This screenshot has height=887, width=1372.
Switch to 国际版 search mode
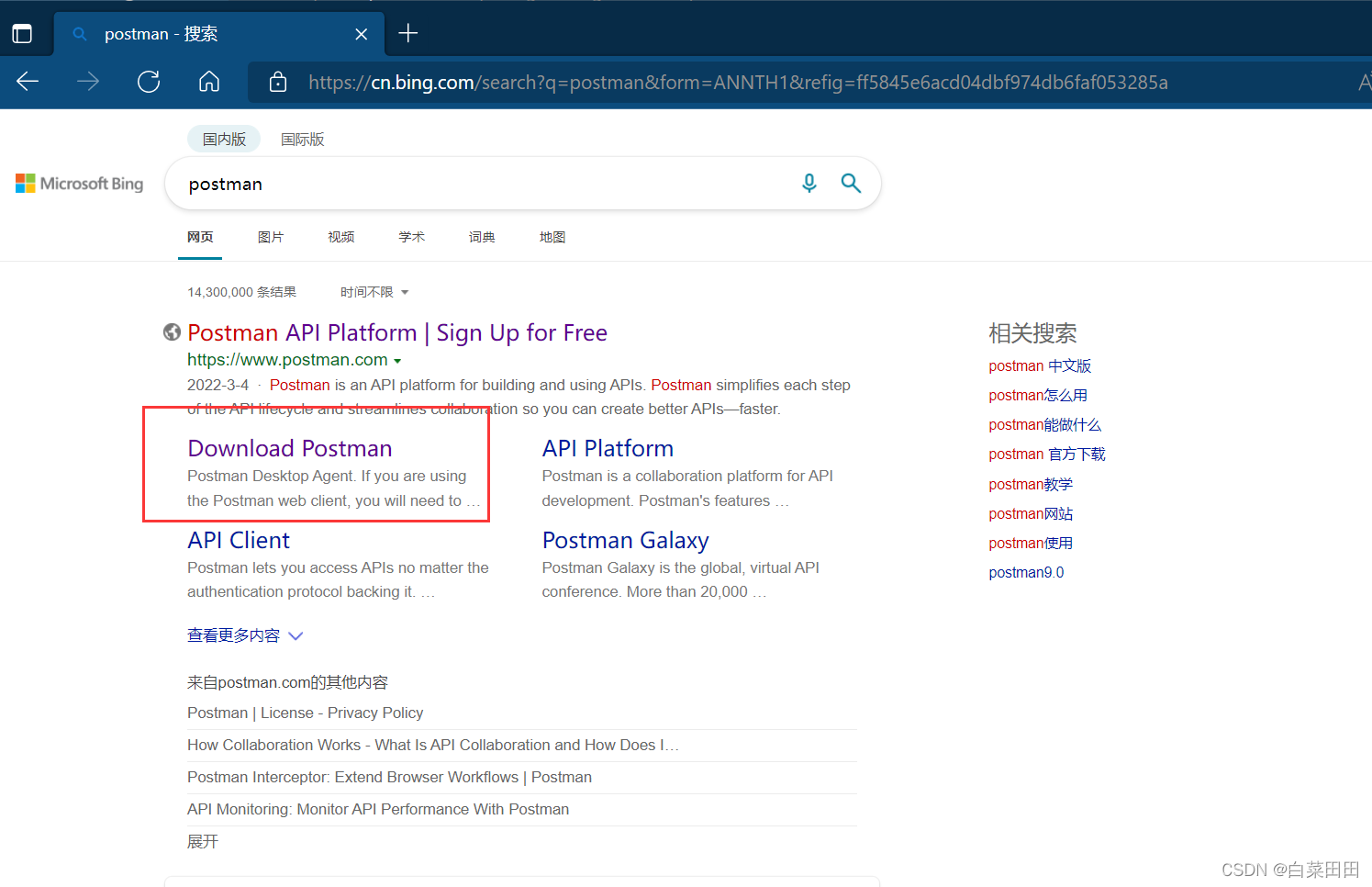point(302,139)
